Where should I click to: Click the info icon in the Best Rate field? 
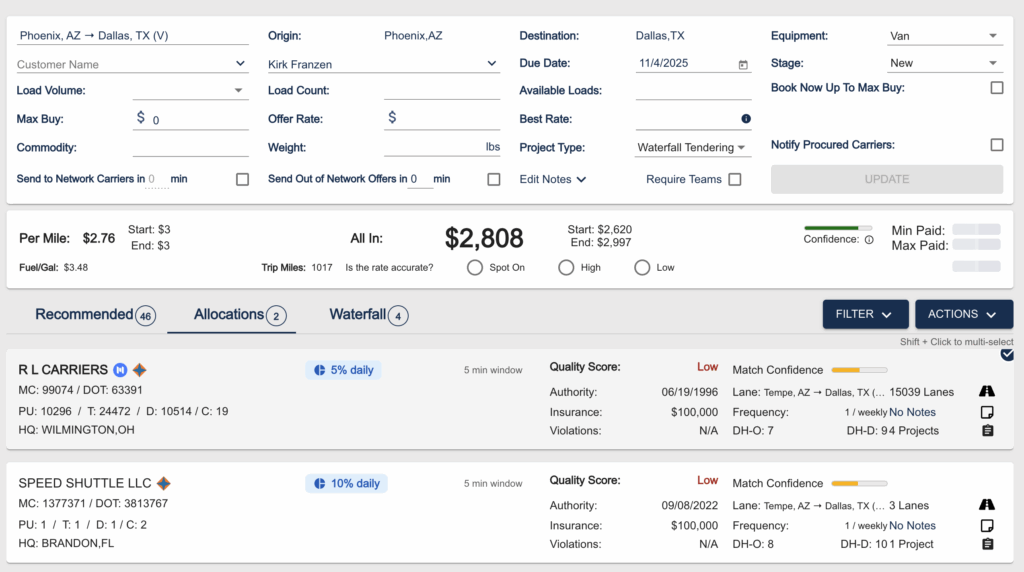pos(745,119)
